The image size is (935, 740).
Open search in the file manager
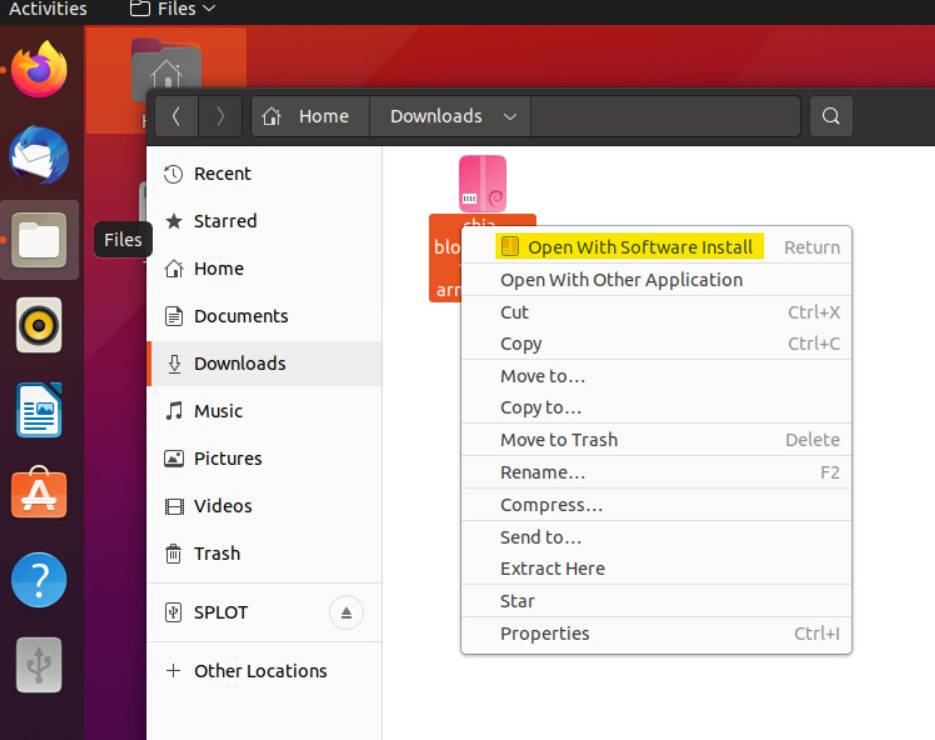pyautogui.click(x=830, y=117)
